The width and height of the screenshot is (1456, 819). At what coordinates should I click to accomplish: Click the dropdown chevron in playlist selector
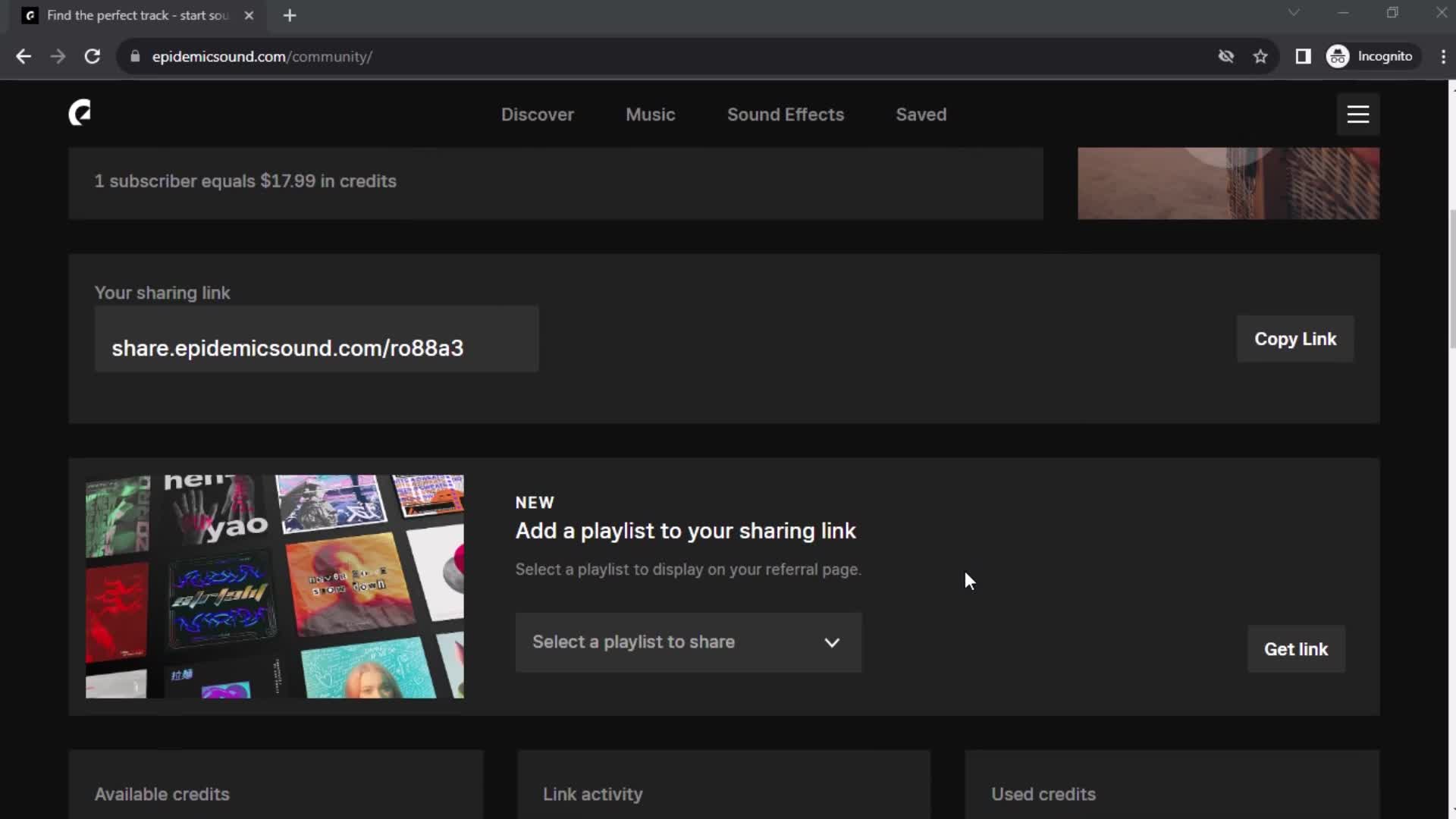(x=833, y=642)
